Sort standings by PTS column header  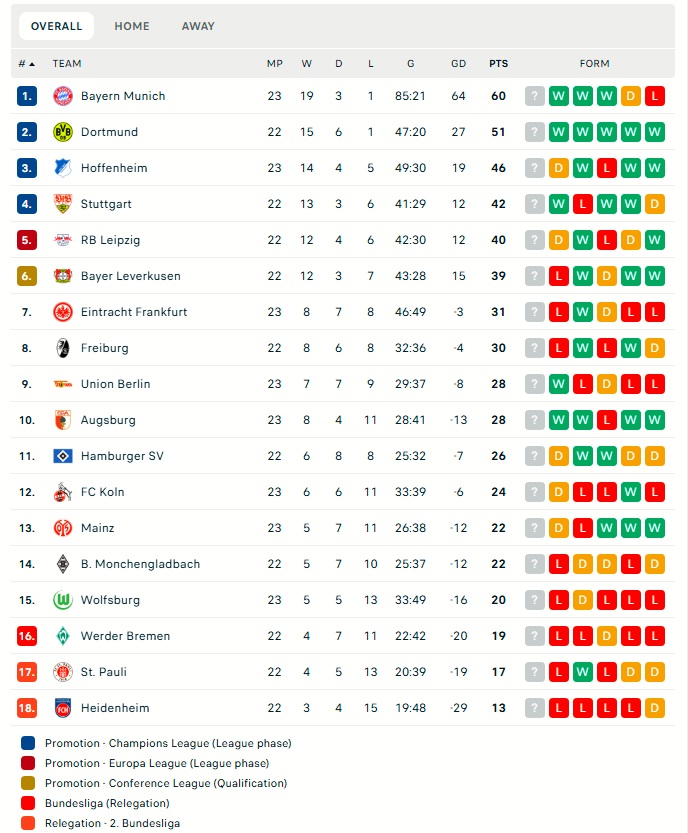click(x=498, y=64)
